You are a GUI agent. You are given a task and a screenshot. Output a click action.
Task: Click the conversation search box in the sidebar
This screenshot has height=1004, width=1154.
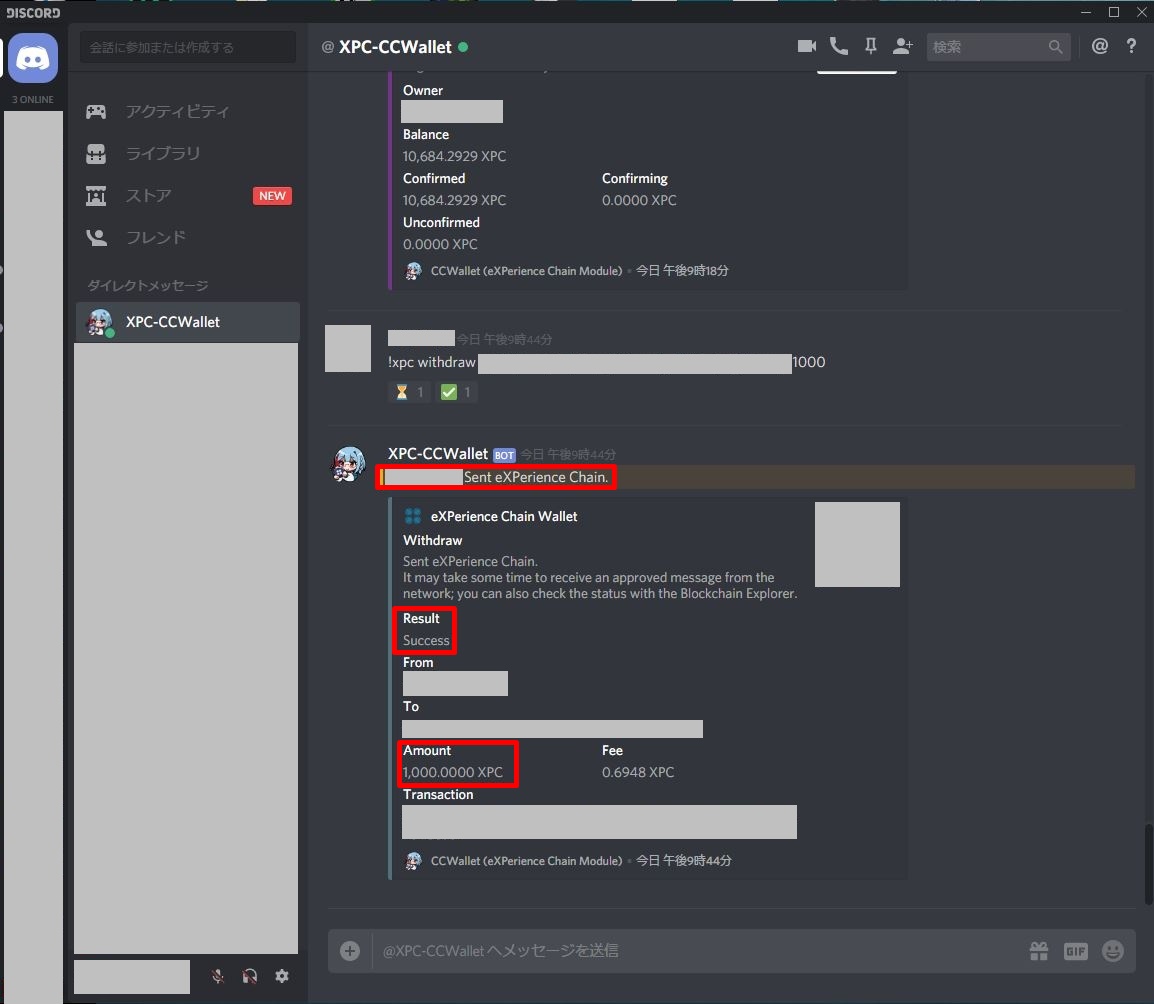click(188, 47)
